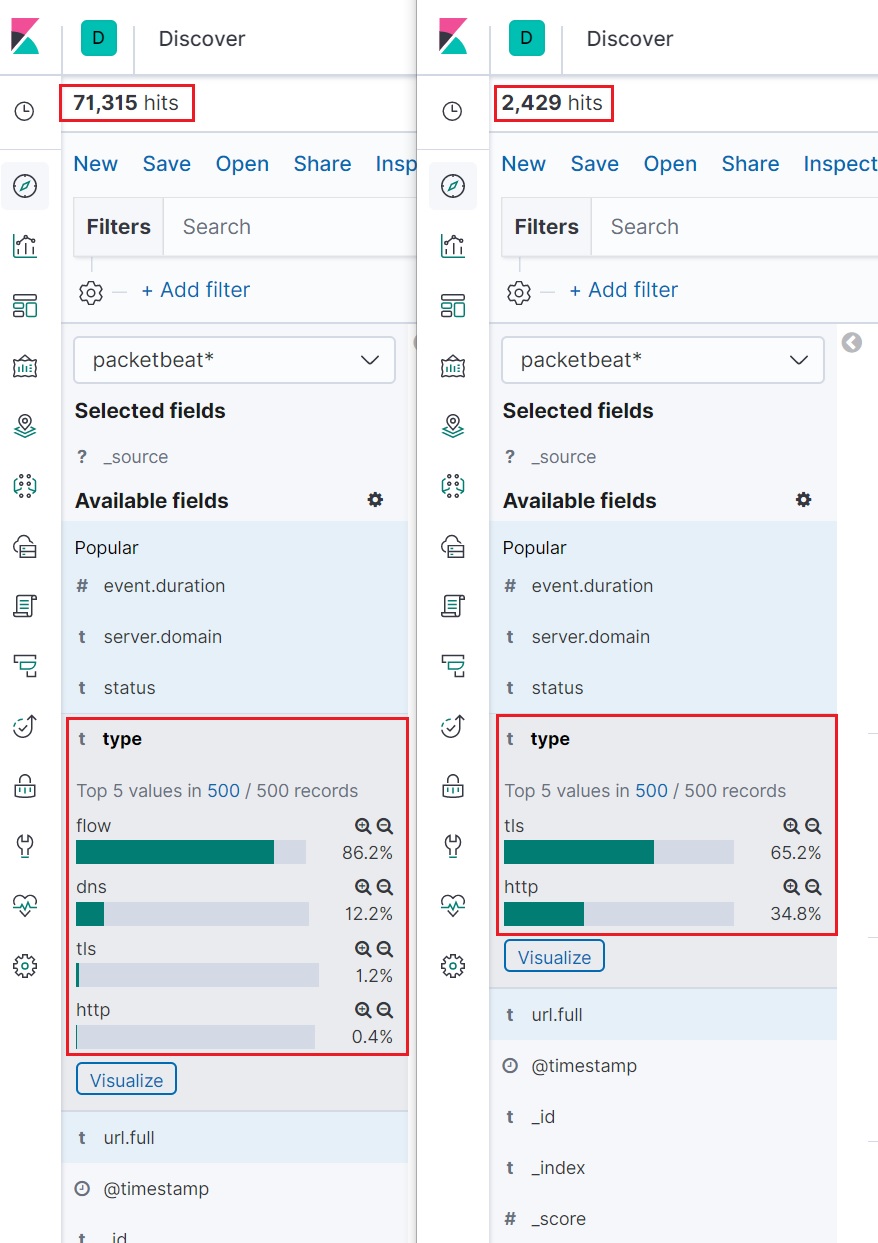Expand packetbeat* index pattern dropdown on left
The width and height of the screenshot is (878, 1243).
point(235,360)
